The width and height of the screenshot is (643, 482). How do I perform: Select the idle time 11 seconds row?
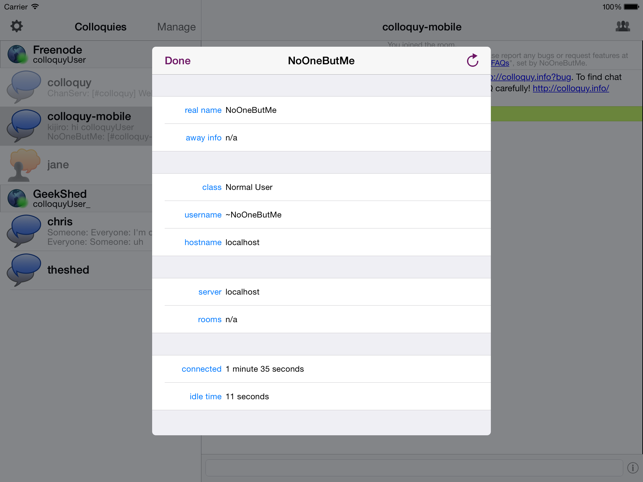(321, 396)
